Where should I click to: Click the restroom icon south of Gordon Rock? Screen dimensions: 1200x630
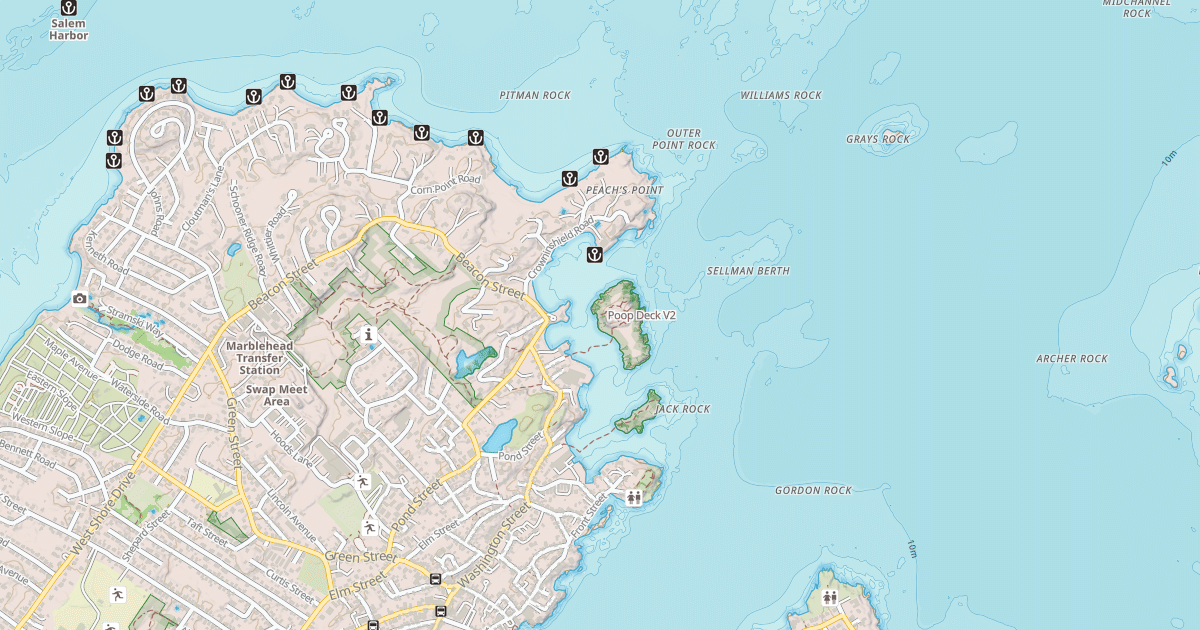[830, 597]
